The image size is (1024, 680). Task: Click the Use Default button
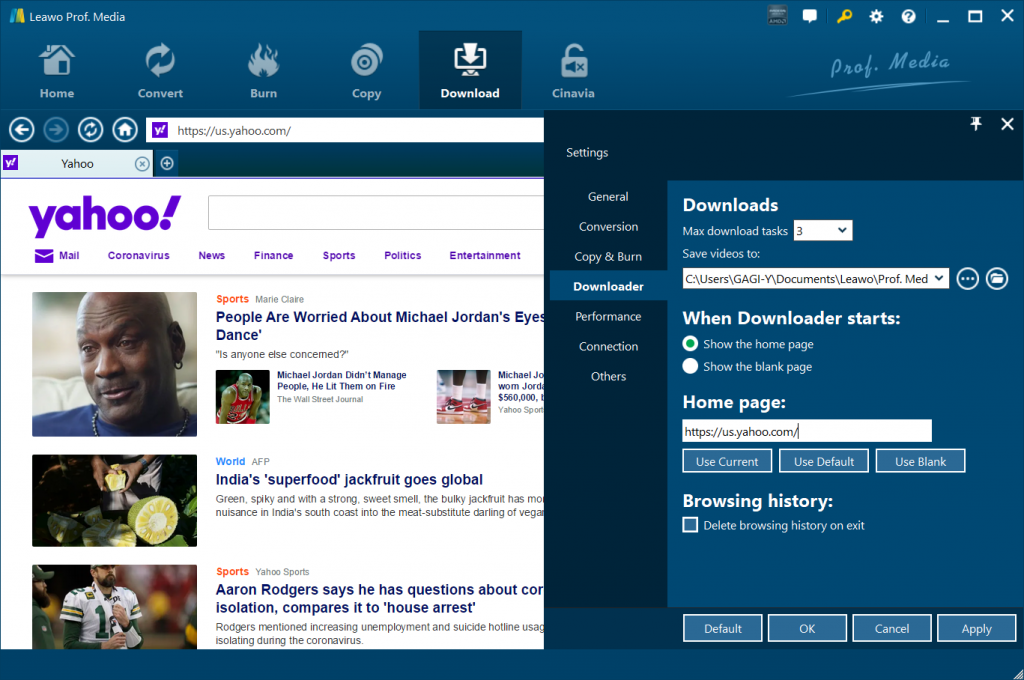[824, 461]
